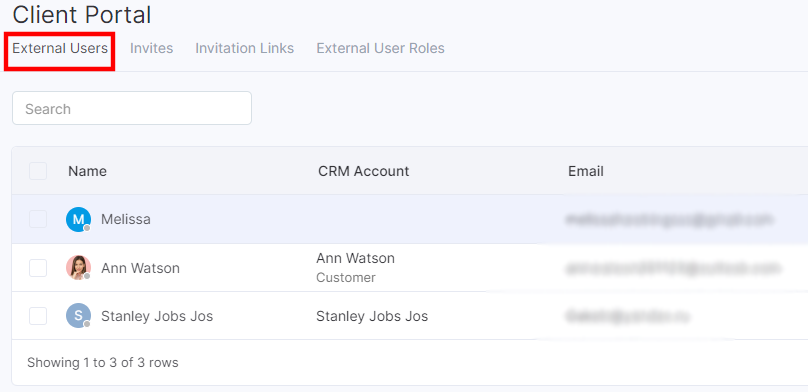Open Stanley Jobs Jos CRM account
808x392 pixels.
tap(372, 316)
